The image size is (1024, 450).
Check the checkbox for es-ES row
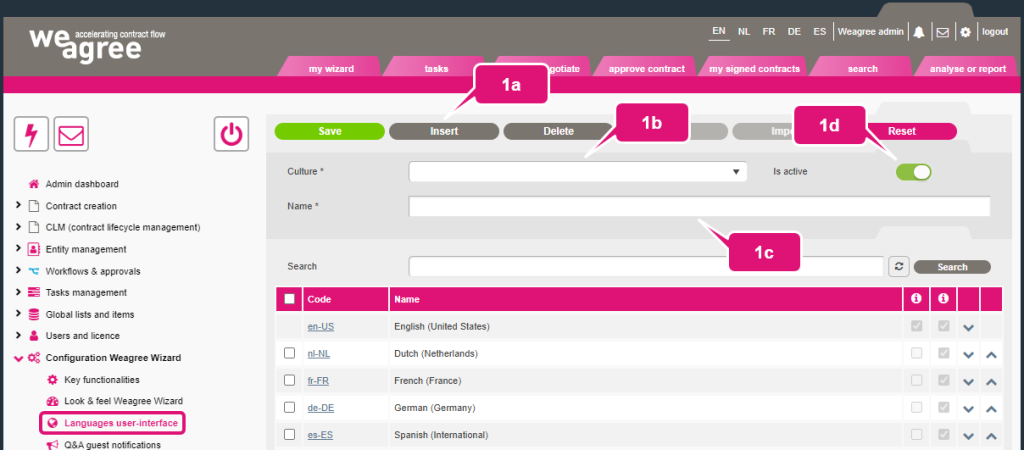(290, 434)
